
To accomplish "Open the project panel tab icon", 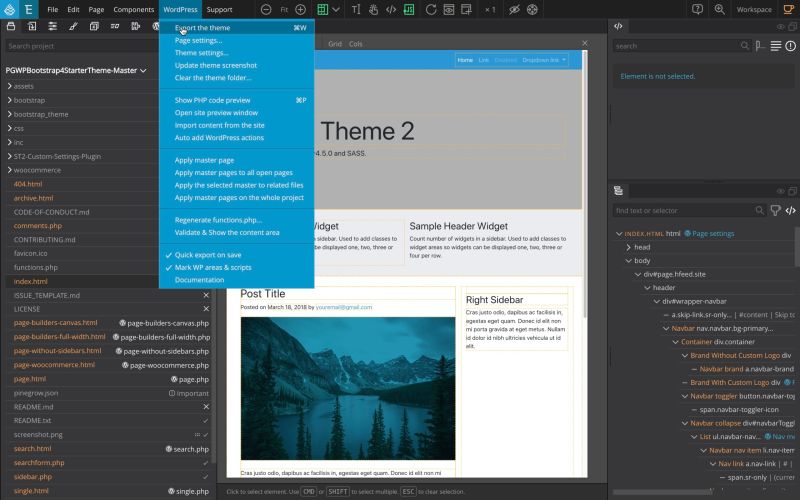I will (11, 26).
